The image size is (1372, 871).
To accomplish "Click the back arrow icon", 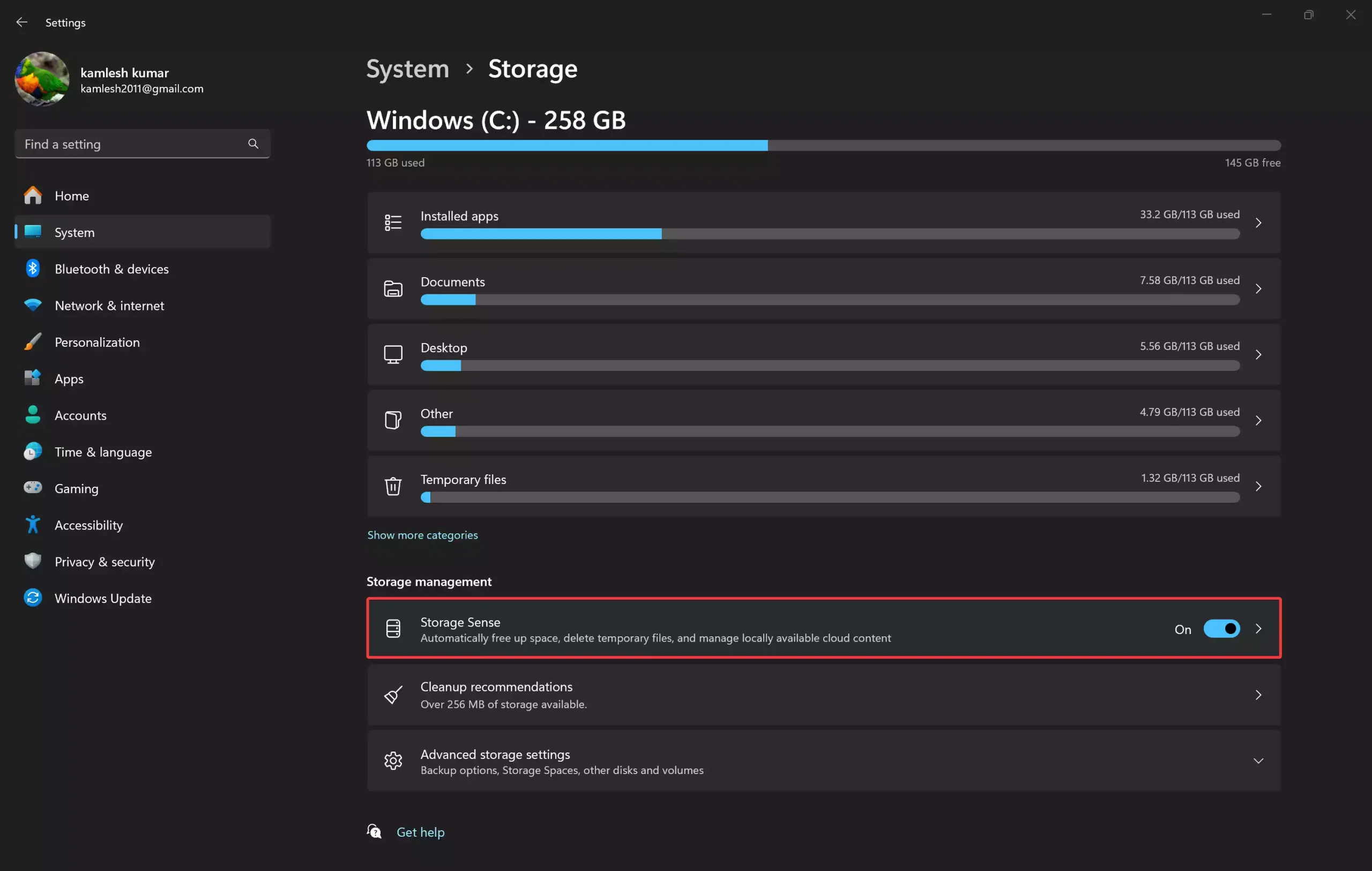I will pos(21,22).
